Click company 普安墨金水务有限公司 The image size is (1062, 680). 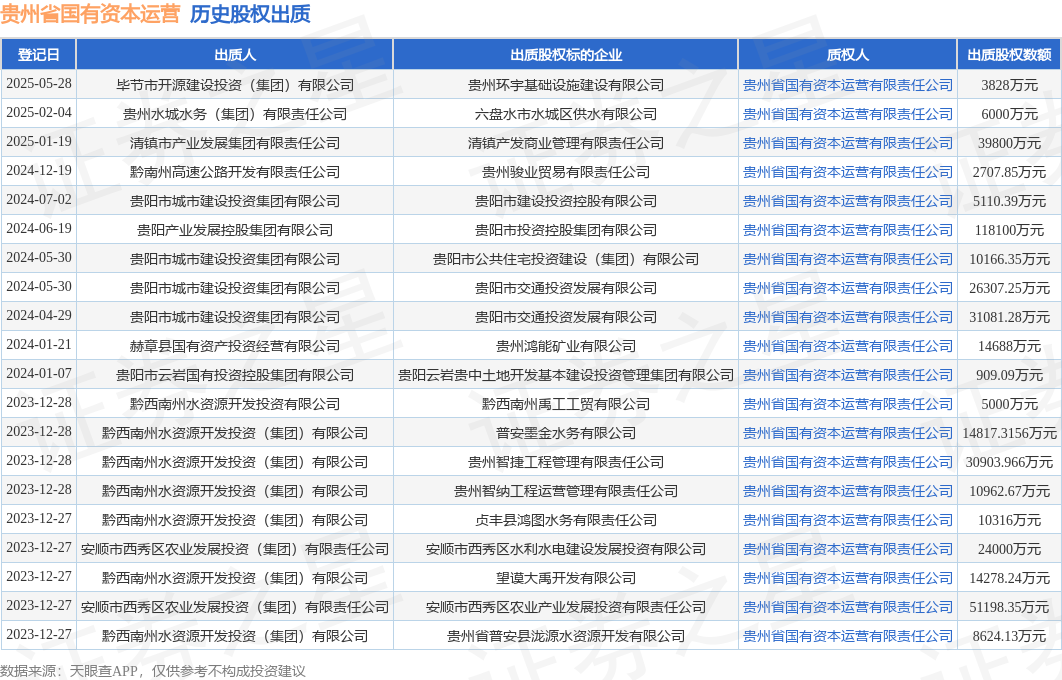(566, 433)
